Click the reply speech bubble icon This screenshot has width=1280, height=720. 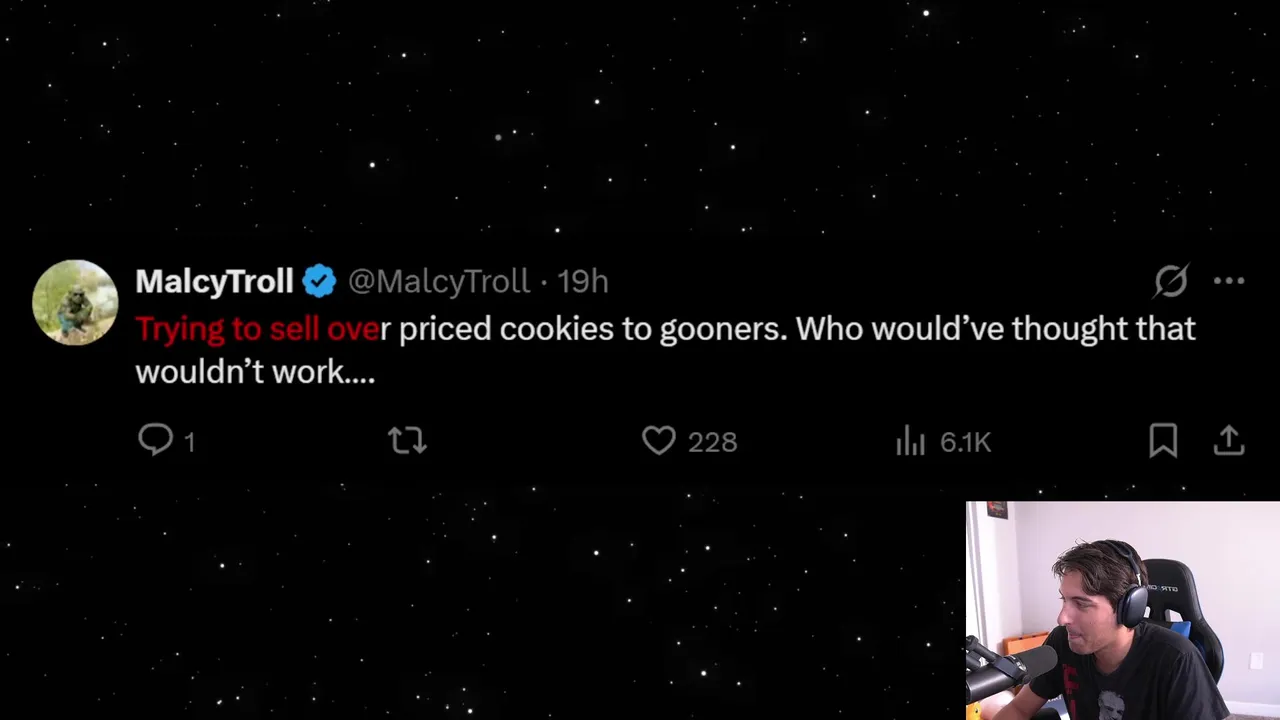coord(156,440)
